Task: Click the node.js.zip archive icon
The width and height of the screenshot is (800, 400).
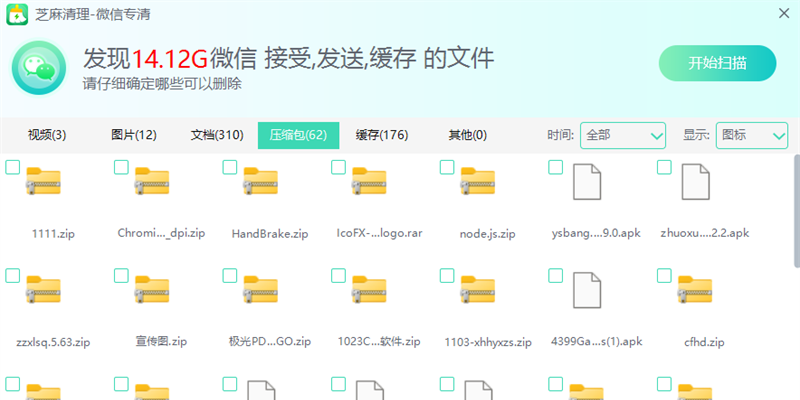Action: coord(478,181)
